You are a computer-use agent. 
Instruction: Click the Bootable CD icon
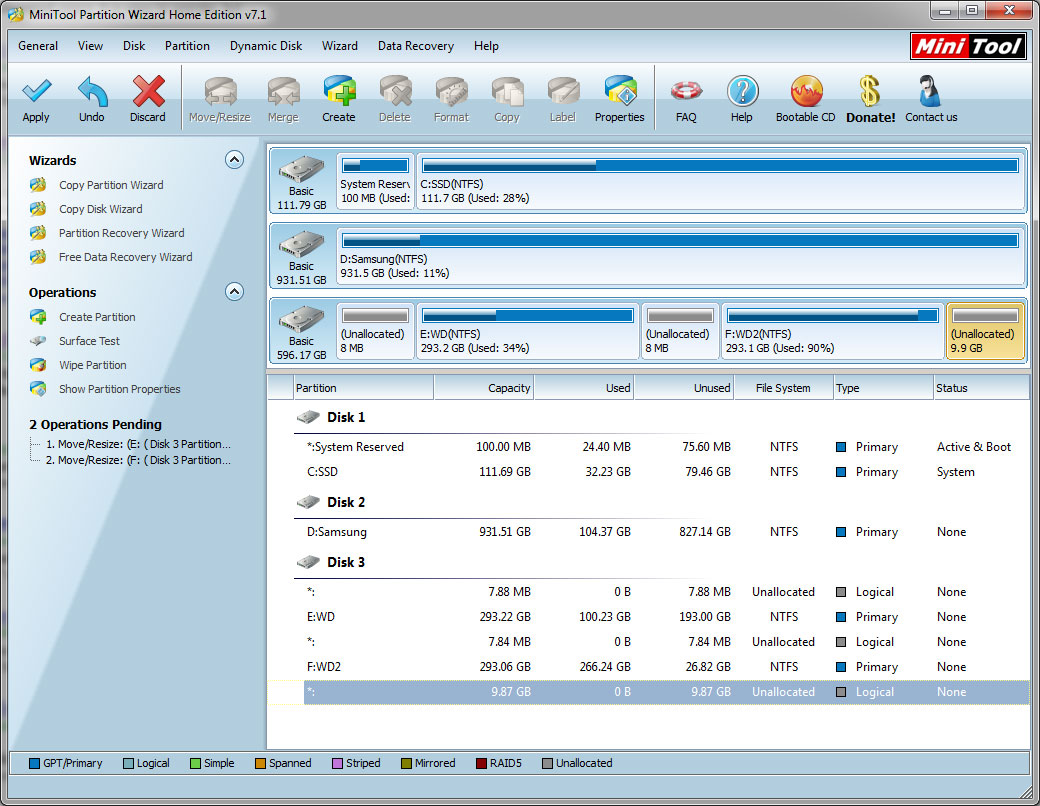click(x=806, y=92)
